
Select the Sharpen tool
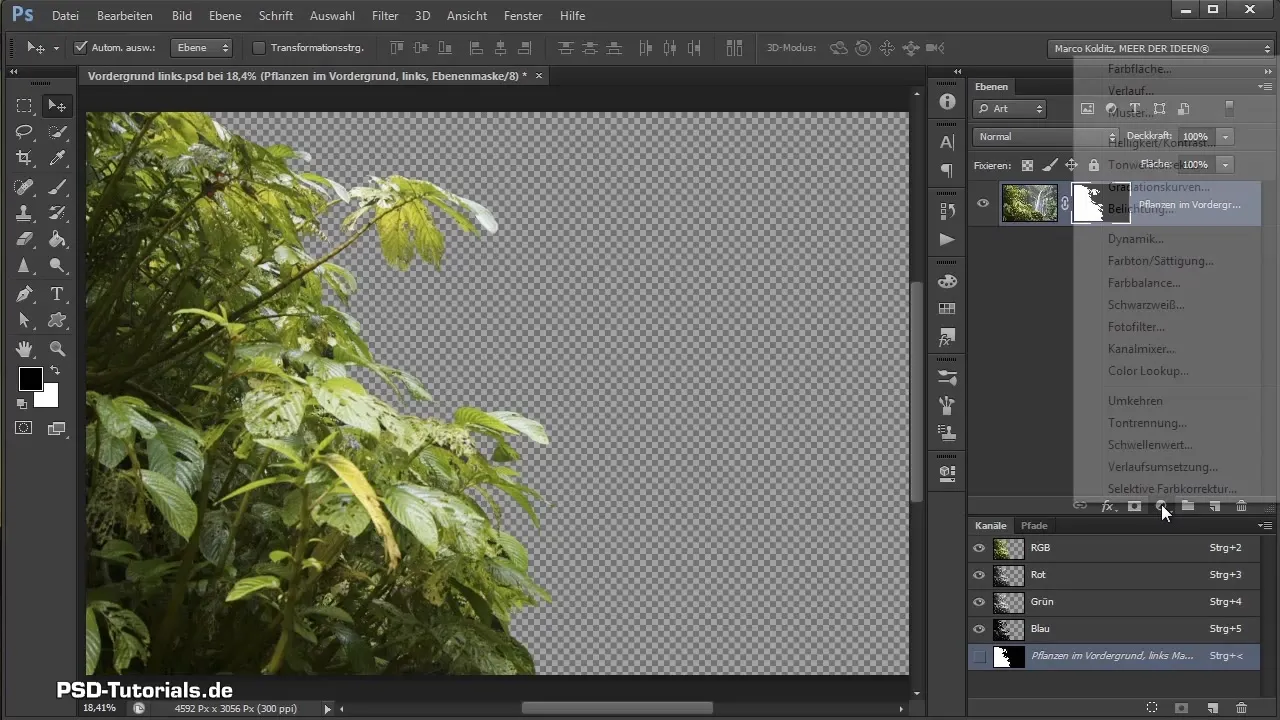pos(24,266)
